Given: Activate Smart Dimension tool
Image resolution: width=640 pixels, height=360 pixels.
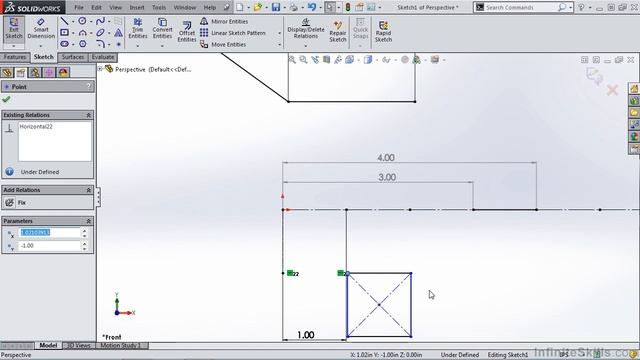Looking at the screenshot, I should tap(41, 29).
